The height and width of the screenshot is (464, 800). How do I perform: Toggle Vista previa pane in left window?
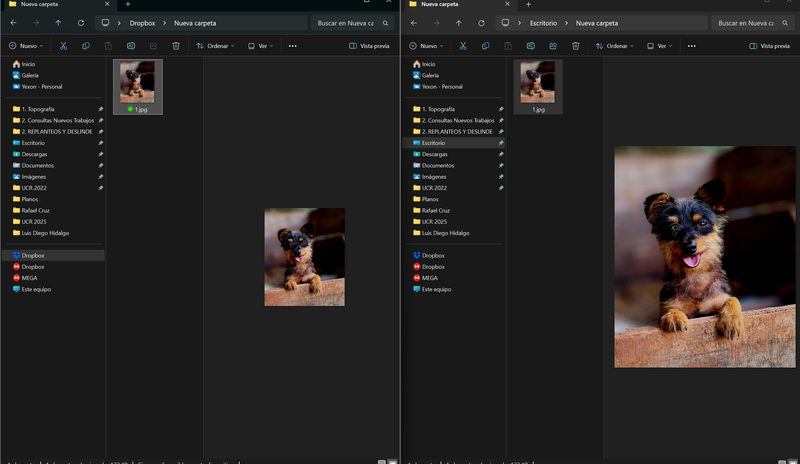(368, 45)
